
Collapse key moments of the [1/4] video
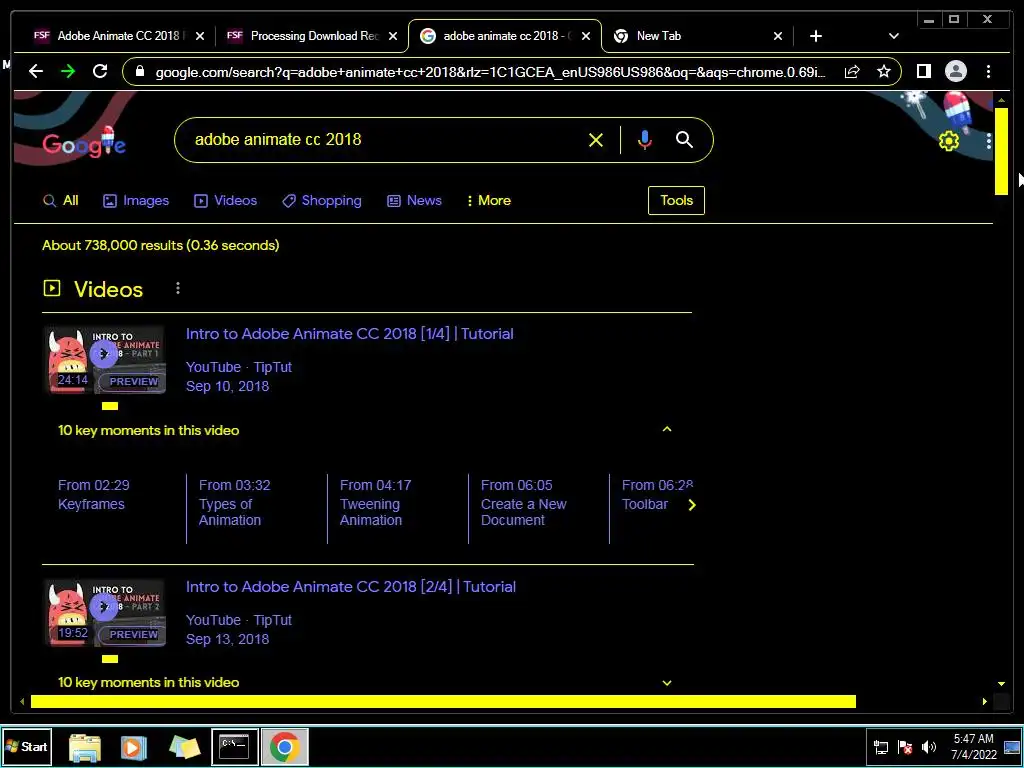pos(667,429)
